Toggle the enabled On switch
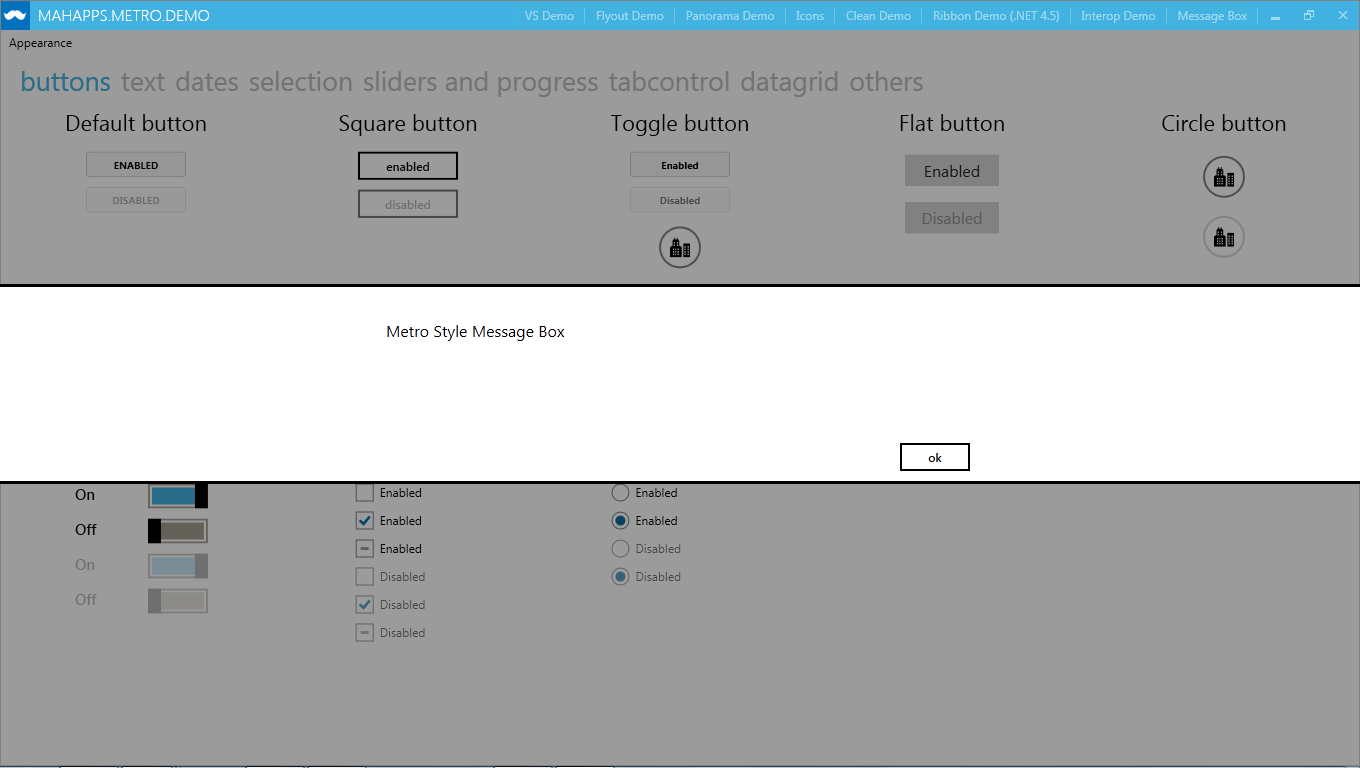 pyautogui.click(x=178, y=495)
